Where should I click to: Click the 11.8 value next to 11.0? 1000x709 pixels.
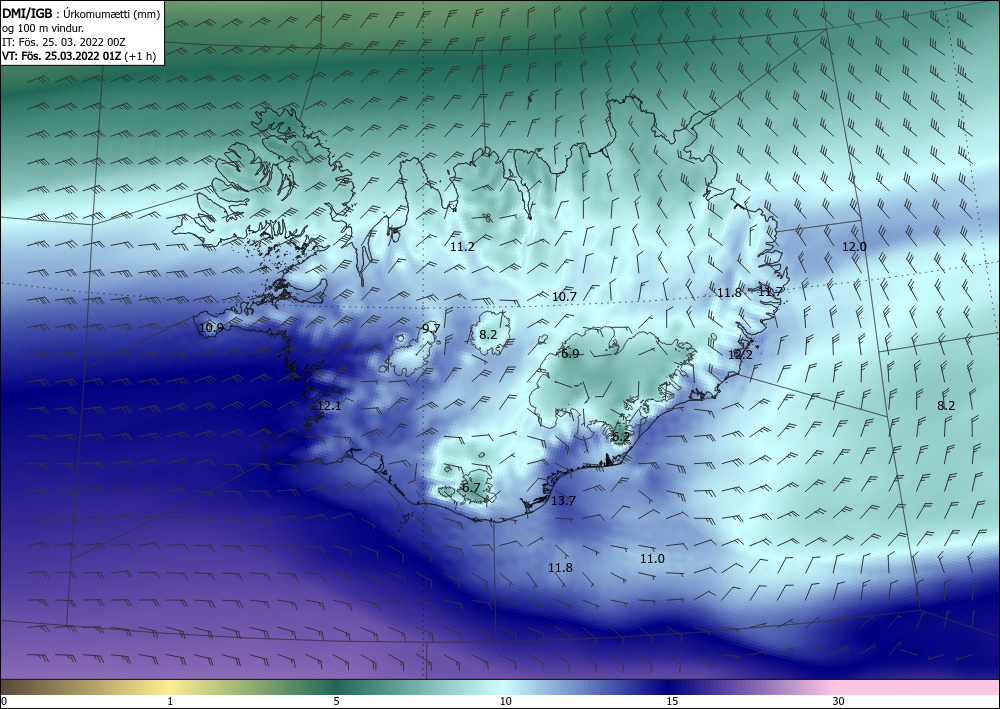point(560,567)
